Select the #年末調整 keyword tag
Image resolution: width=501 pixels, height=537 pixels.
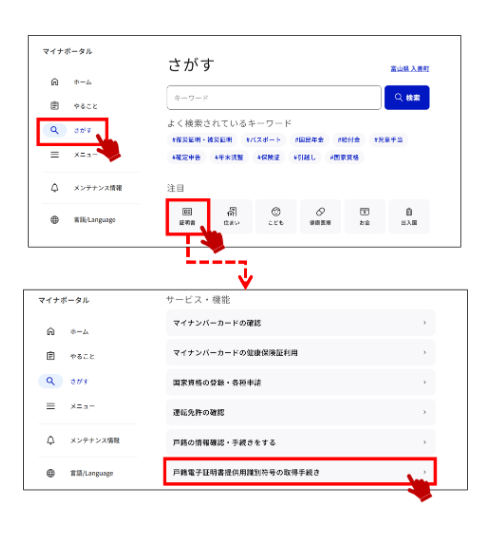pos(229,158)
